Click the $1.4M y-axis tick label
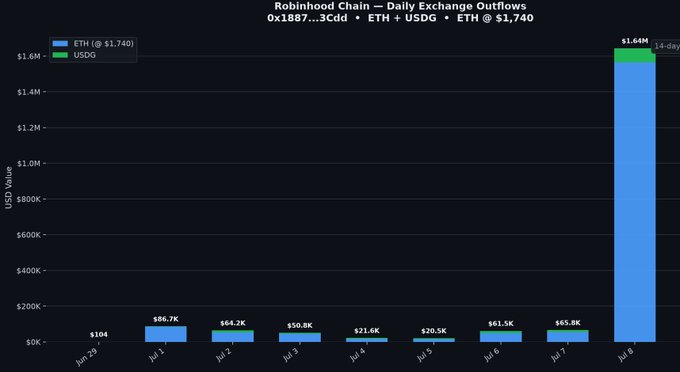 point(29,92)
